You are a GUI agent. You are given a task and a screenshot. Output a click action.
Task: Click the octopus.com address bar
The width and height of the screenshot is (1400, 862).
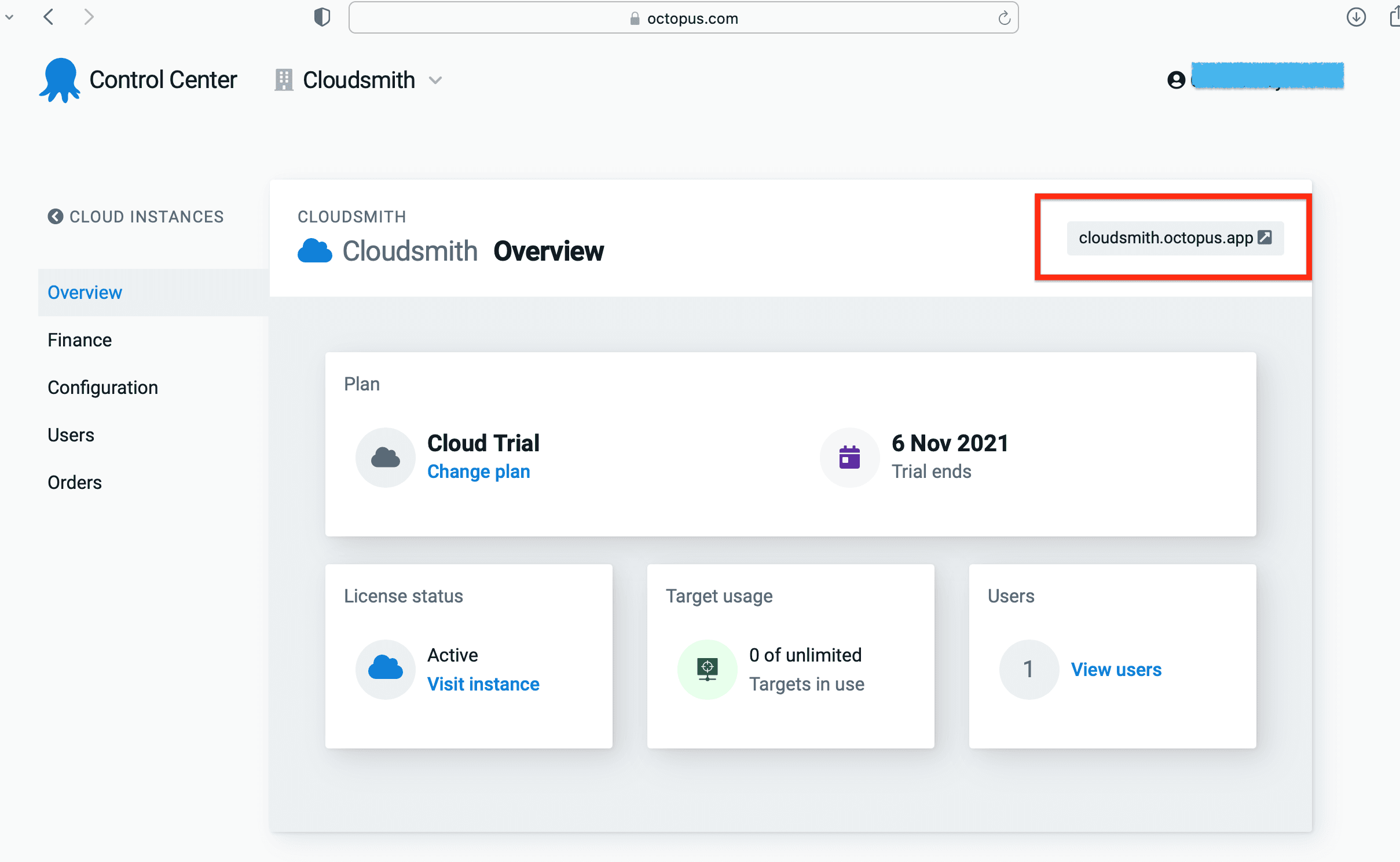pos(683,19)
